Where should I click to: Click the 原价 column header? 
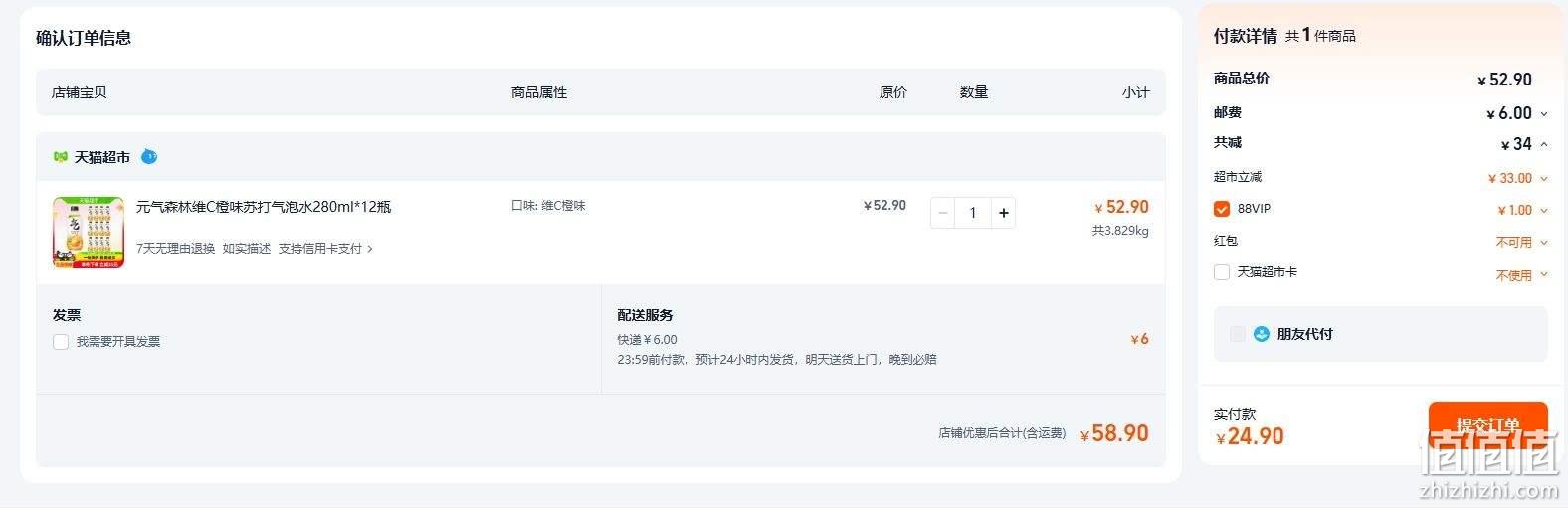[892, 92]
